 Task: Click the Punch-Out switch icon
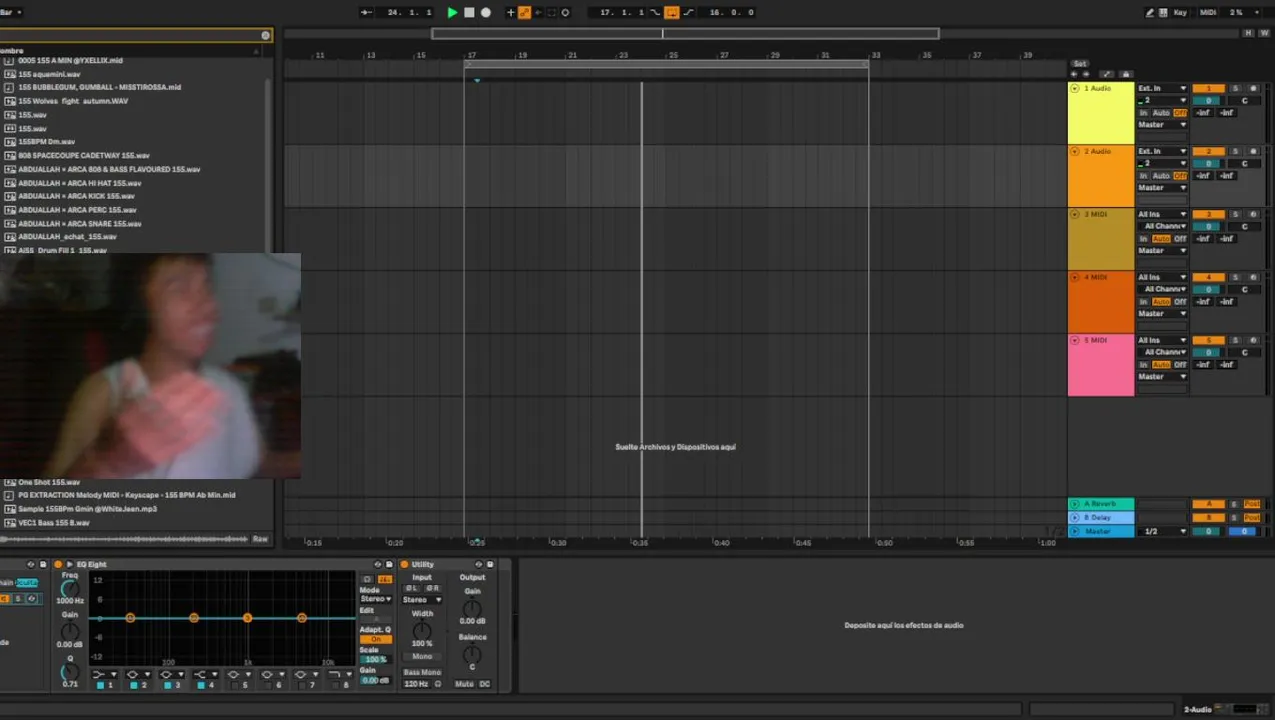click(x=688, y=12)
